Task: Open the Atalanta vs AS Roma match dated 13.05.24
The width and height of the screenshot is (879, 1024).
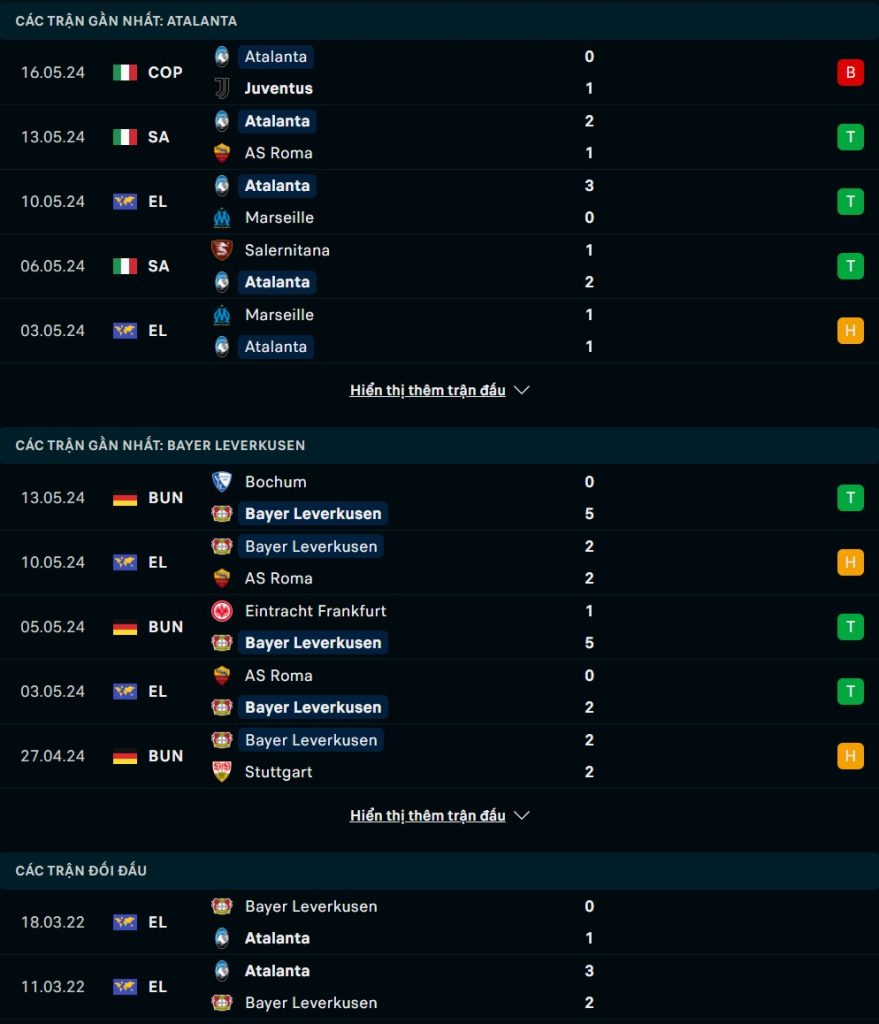Action: click(440, 137)
